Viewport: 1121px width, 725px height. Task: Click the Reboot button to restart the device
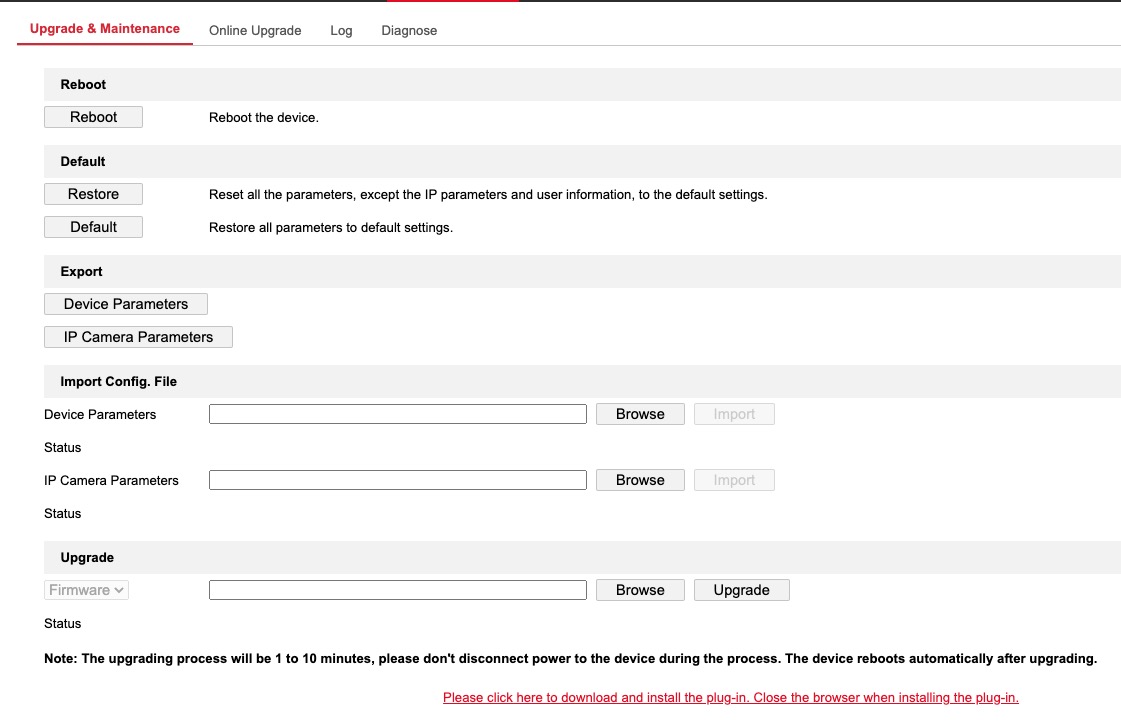pyautogui.click(x=93, y=117)
